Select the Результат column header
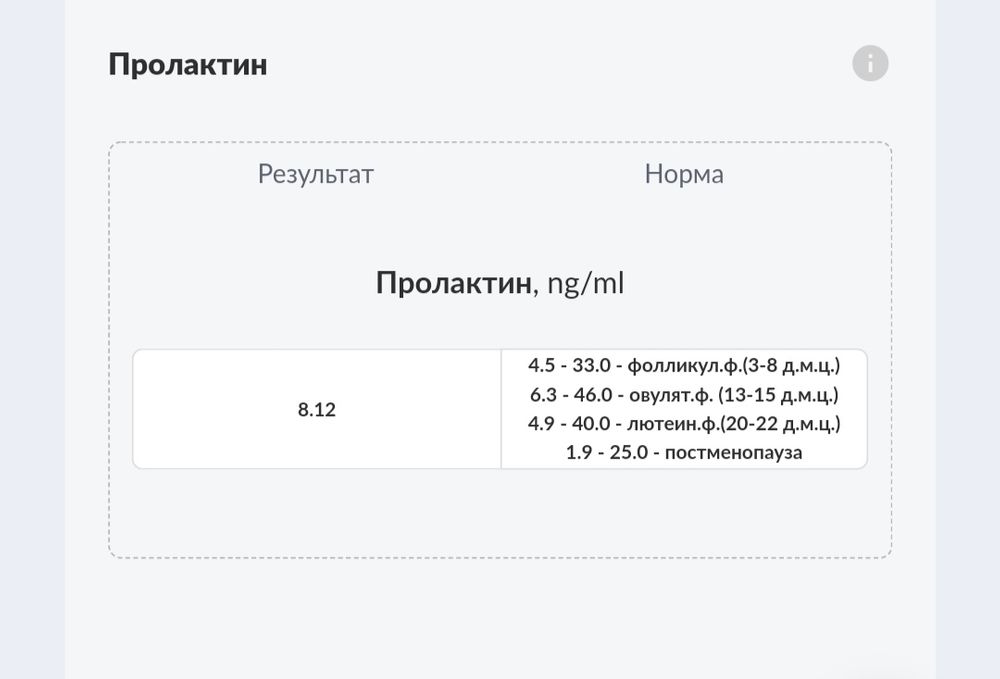This screenshot has width=1000, height=679. [315, 174]
